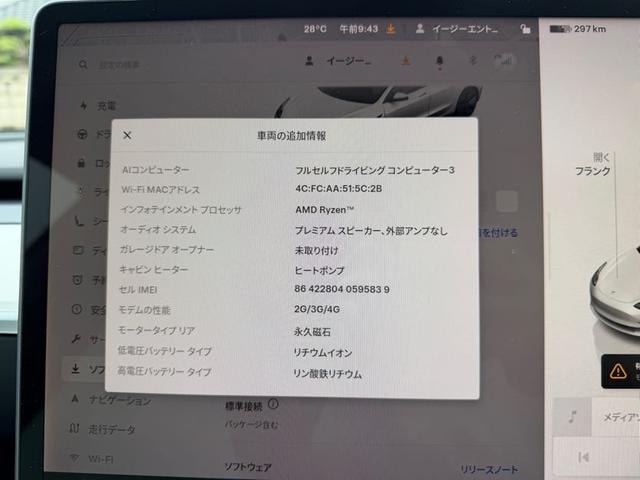640x480 pixels.
Task: Open the イージーエント profile in status bar
Action: click(x=456, y=29)
